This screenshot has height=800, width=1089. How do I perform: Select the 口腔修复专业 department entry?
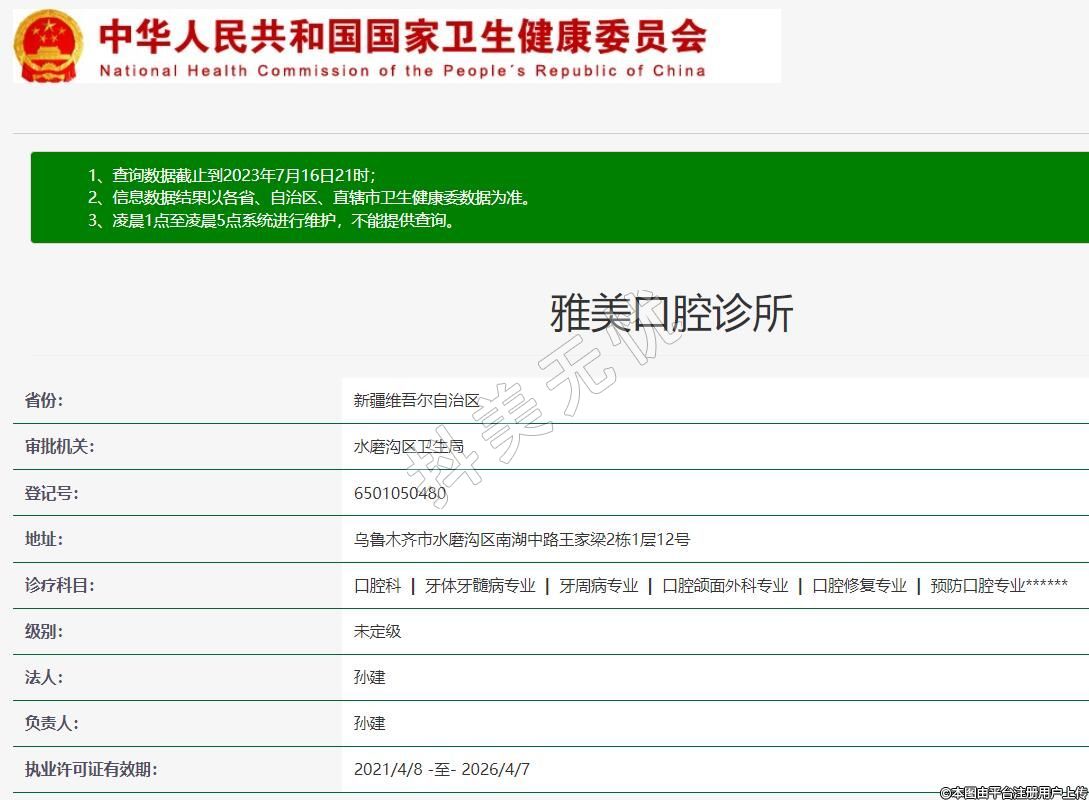click(859, 586)
